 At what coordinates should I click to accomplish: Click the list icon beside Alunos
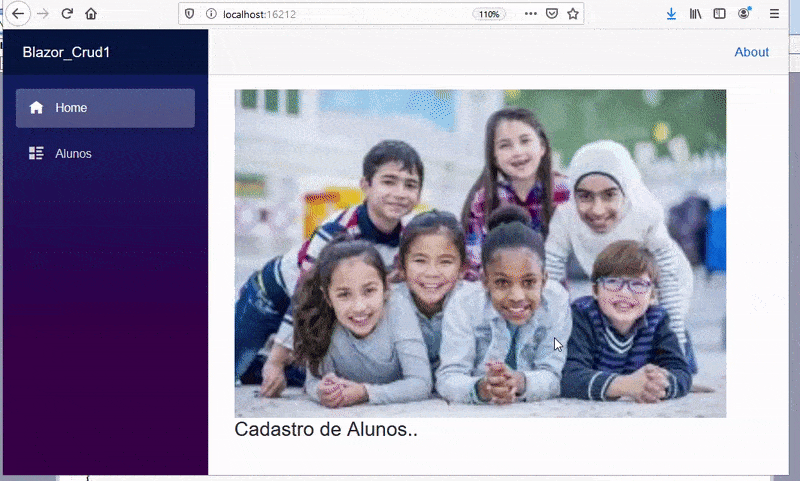pyautogui.click(x=36, y=153)
